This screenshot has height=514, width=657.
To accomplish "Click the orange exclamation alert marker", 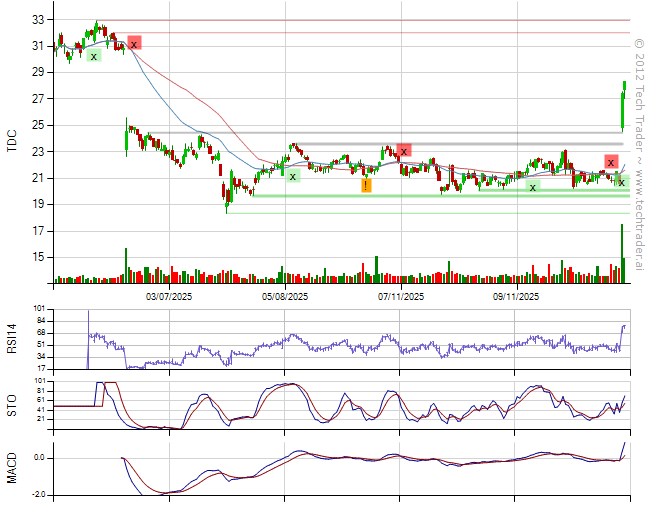I will pos(366,185).
